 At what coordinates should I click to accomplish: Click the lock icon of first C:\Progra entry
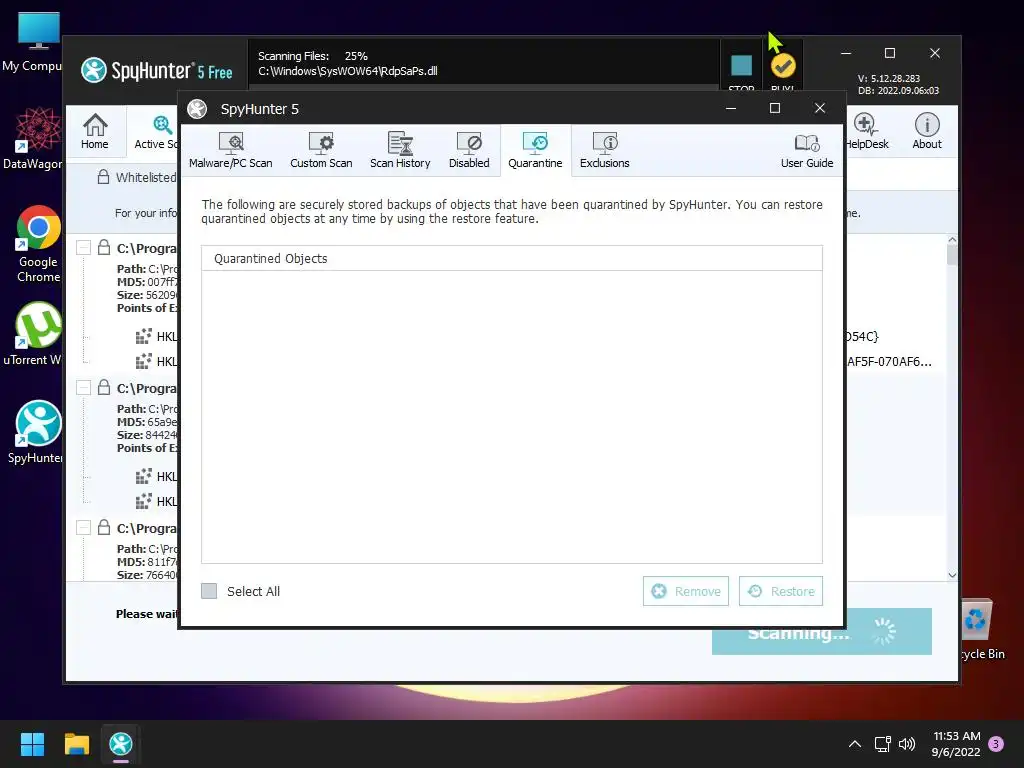tap(104, 247)
